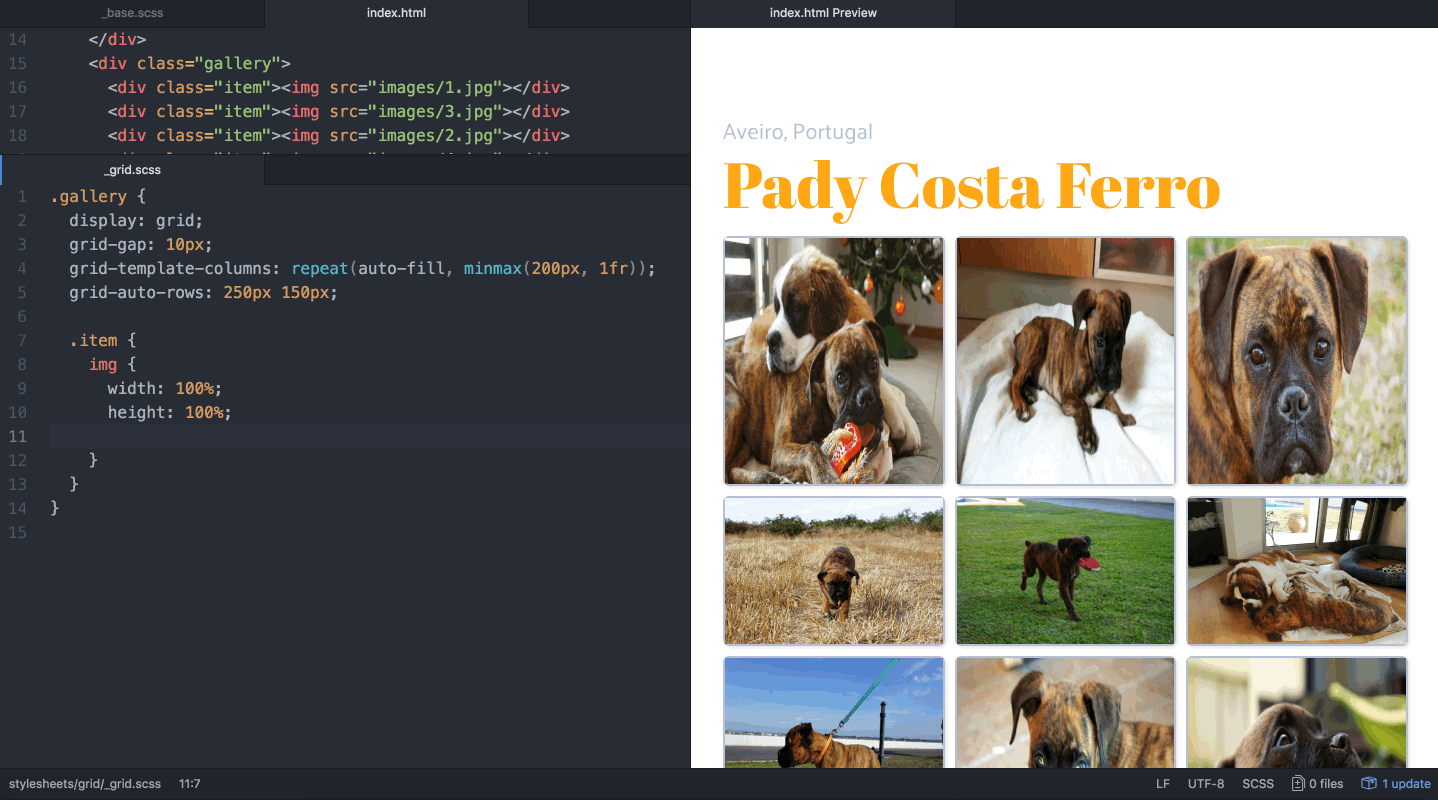Click the grid-template-columns declaration line

(362, 268)
